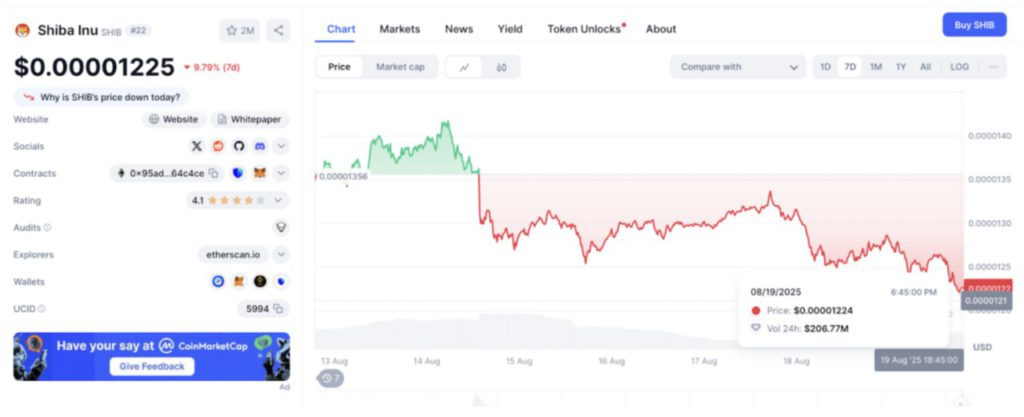Click the Buy SHIB button
Screen dimensions: 1024x417
click(x=974, y=25)
